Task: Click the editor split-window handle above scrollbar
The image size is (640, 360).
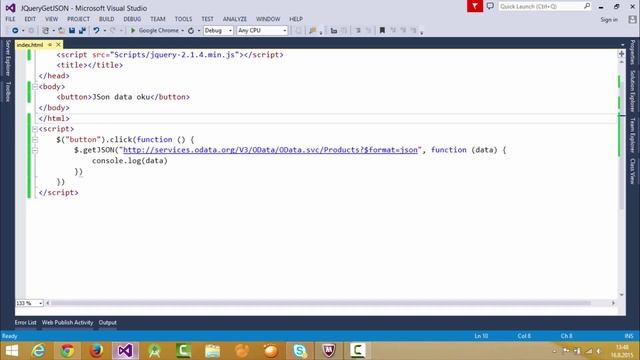Action: click(621, 53)
